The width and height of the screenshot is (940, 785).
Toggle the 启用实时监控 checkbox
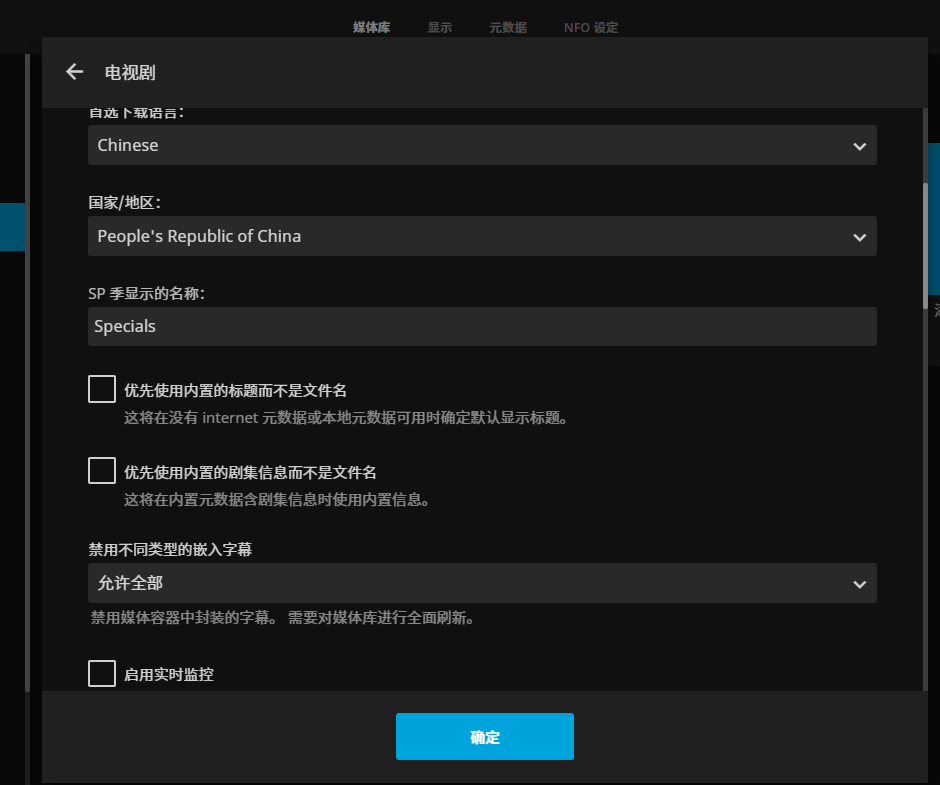(102, 673)
